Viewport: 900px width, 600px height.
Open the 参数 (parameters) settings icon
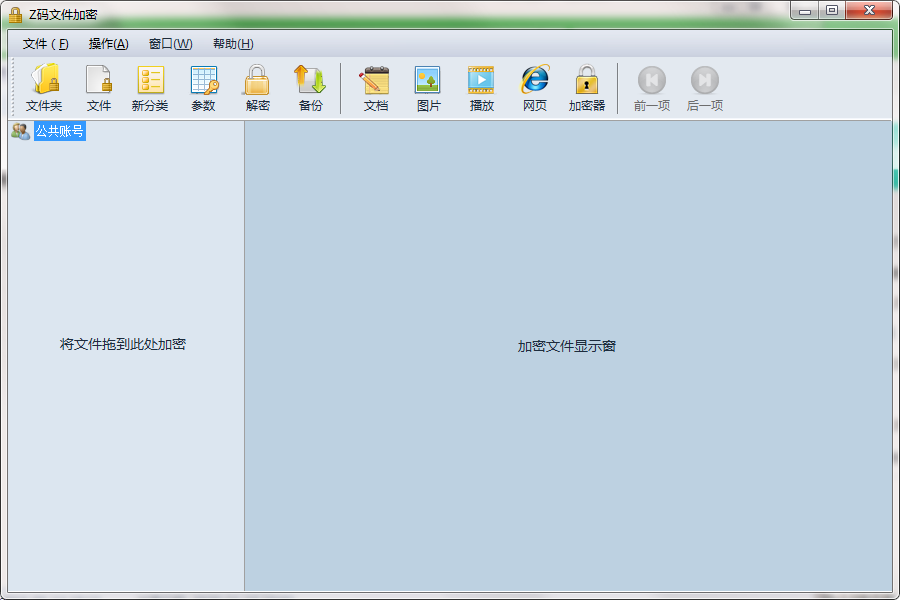203,88
